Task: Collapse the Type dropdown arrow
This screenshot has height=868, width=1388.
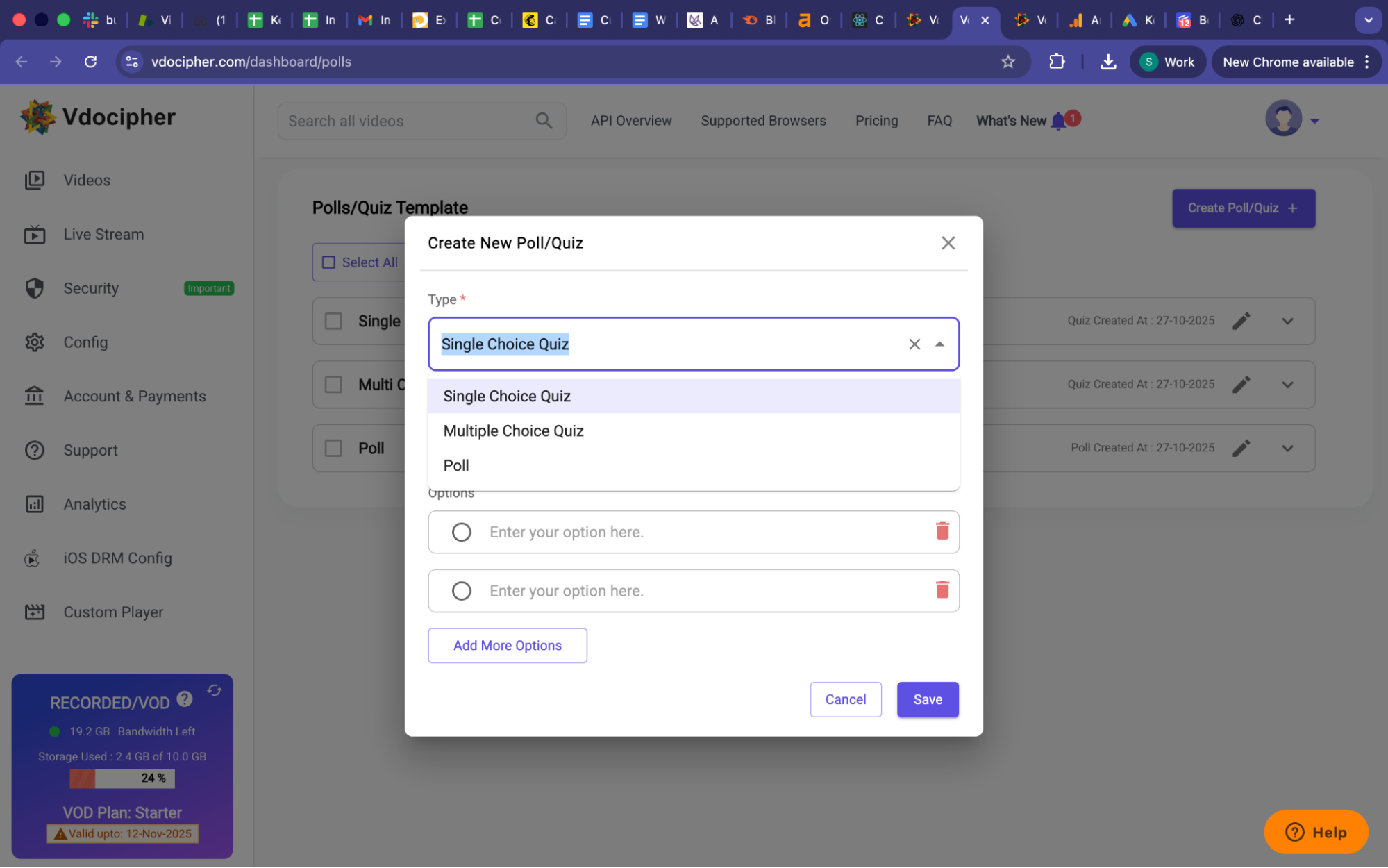Action: 939,344
